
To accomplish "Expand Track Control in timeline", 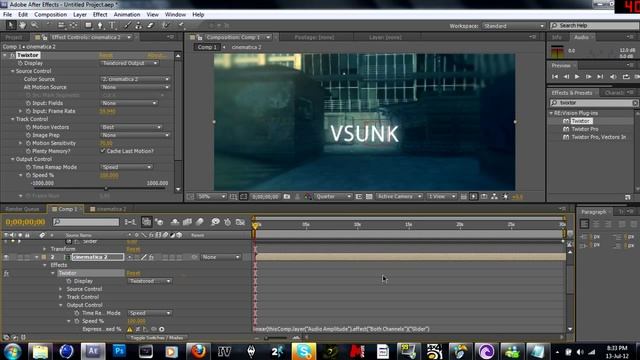I will (61, 297).
